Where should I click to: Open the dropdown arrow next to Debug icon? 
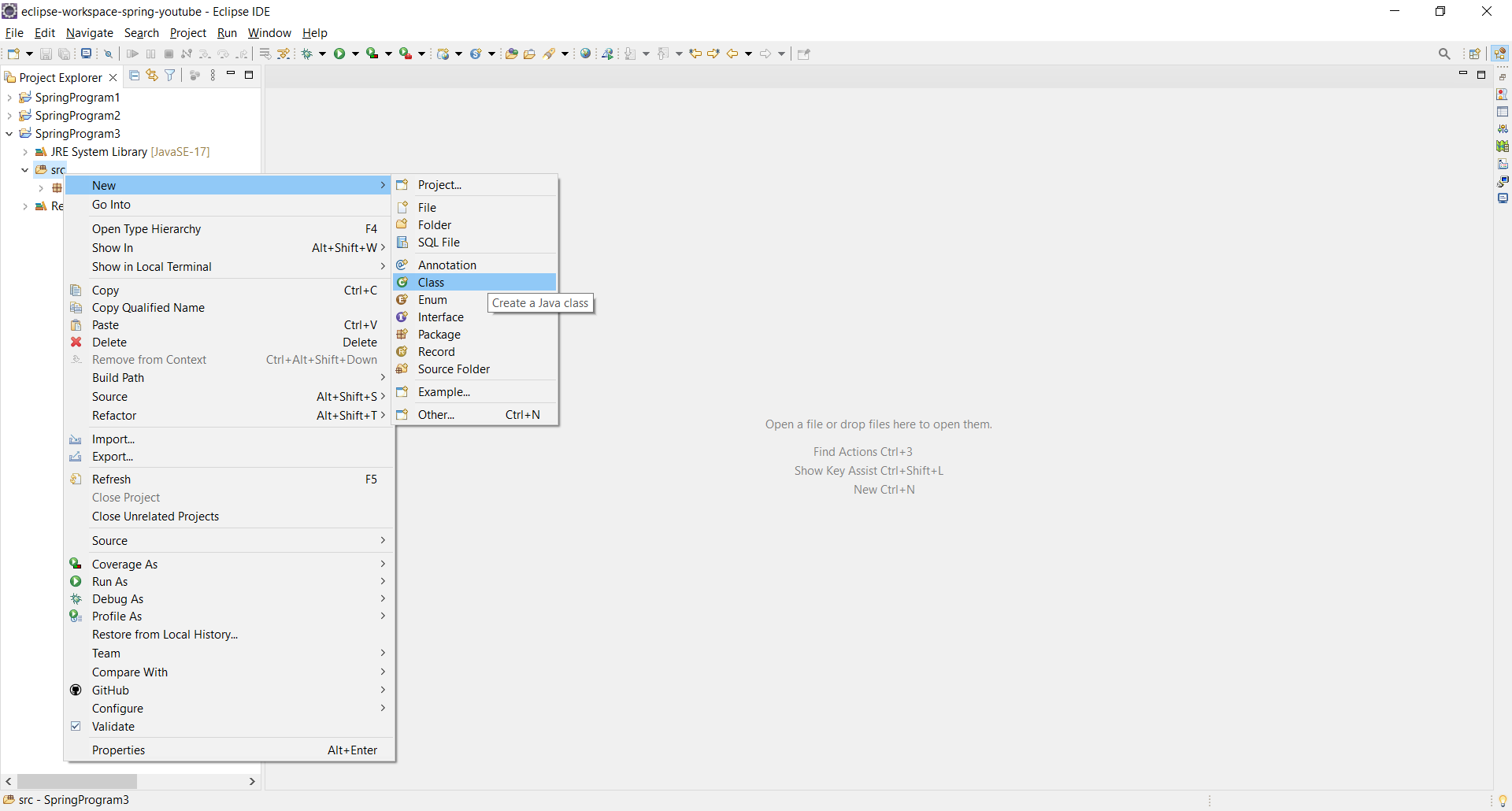(x=322, y=54)
